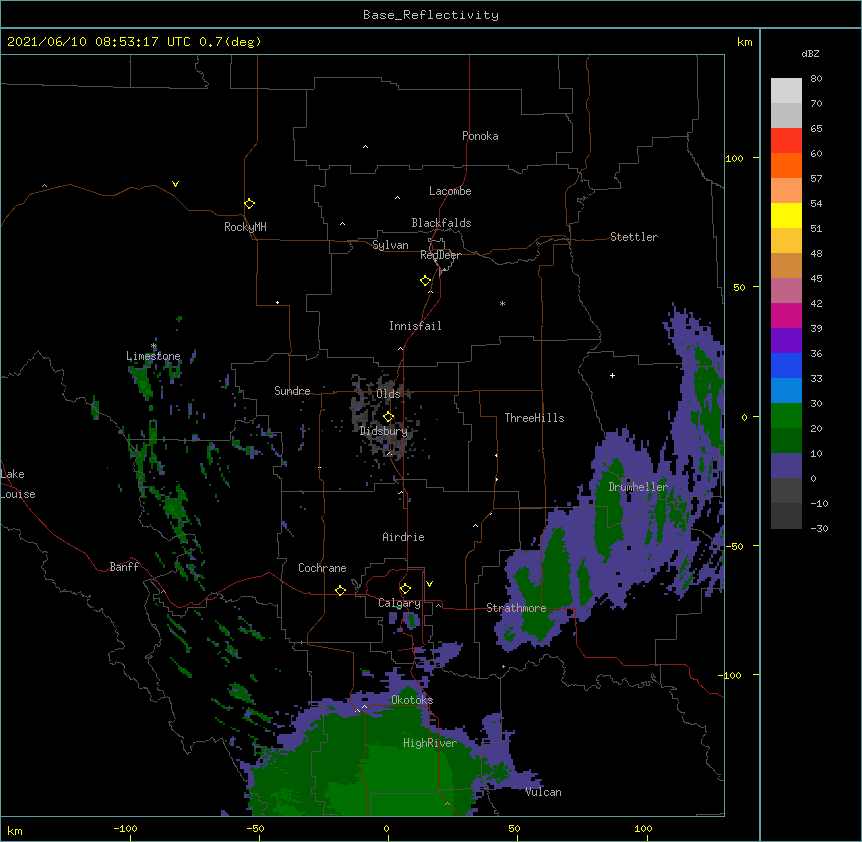
Task: Click the Calgary city label
Action: [x=399, y=603]
